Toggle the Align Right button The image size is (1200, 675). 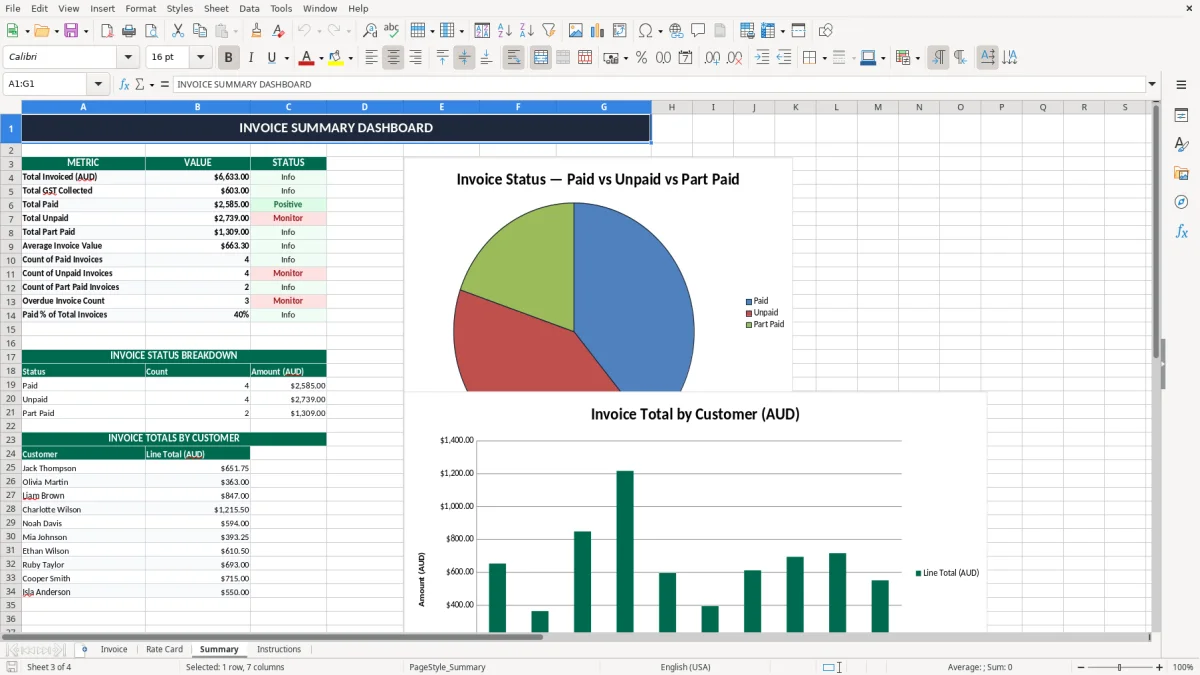pyautogui.click(x=415, y=58)
